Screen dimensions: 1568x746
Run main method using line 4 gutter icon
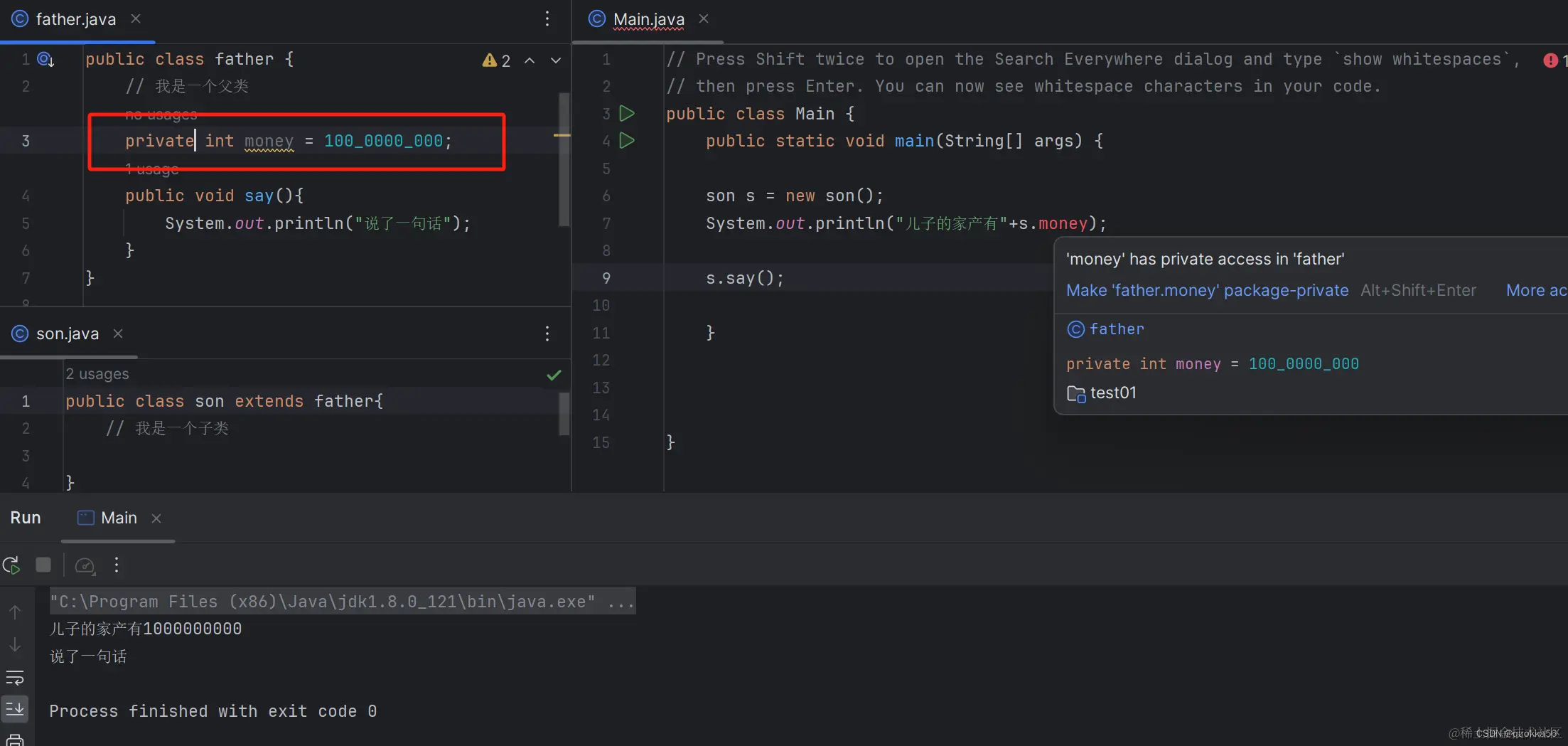627,140
